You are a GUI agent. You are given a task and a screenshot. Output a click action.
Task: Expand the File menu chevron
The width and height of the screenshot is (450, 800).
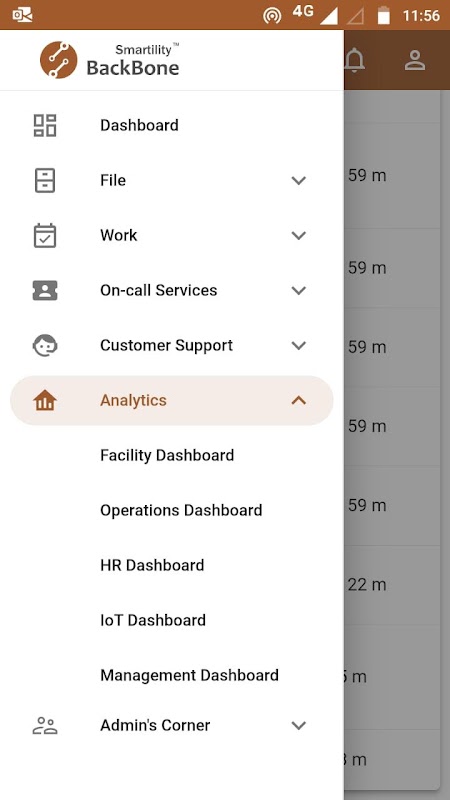pos(298,181)
